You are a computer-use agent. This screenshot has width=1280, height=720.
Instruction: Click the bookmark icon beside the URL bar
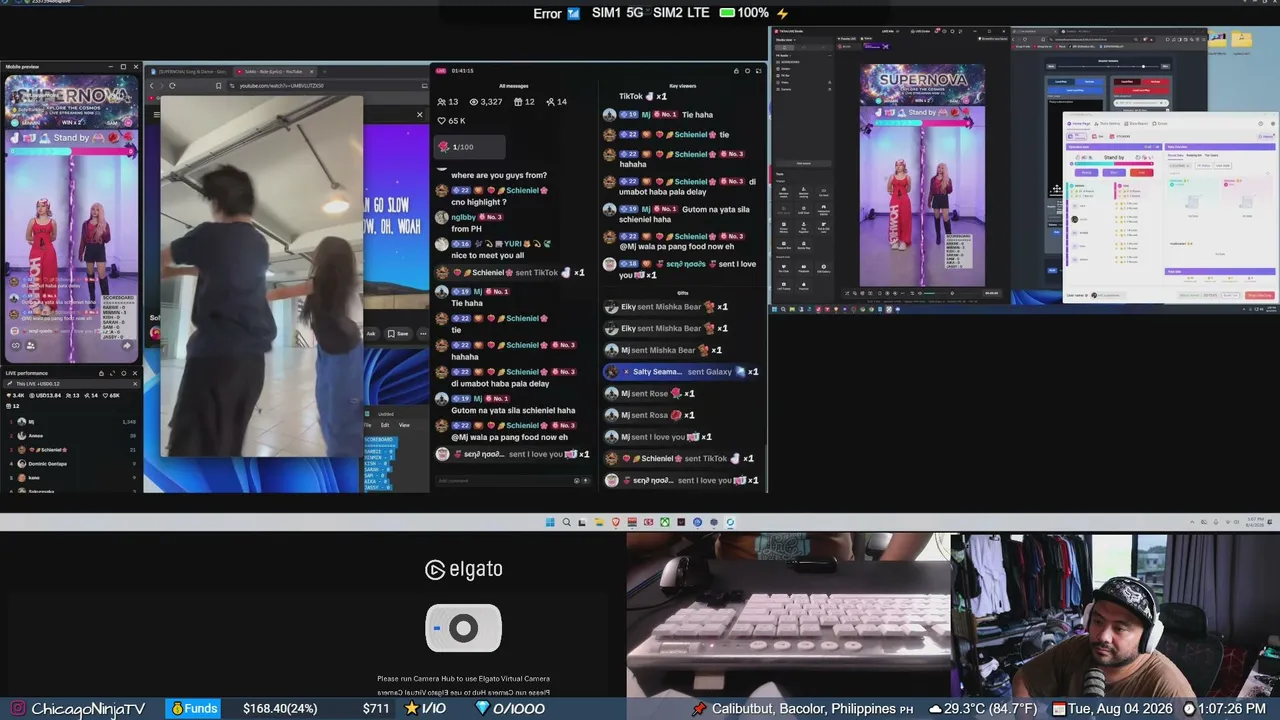219,86
